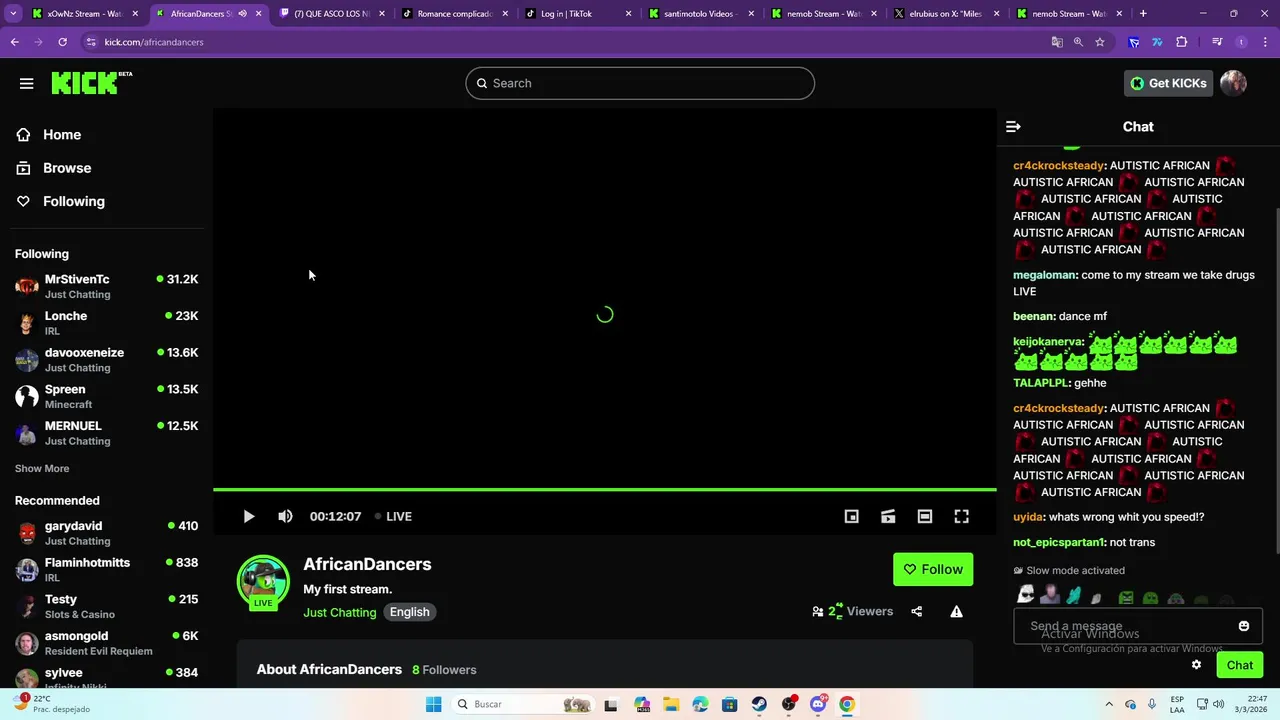Open Testy Slots & Casino channel
Image resolution: width=1280 pixels, height=720 pixels.
(x=106, y=606)
